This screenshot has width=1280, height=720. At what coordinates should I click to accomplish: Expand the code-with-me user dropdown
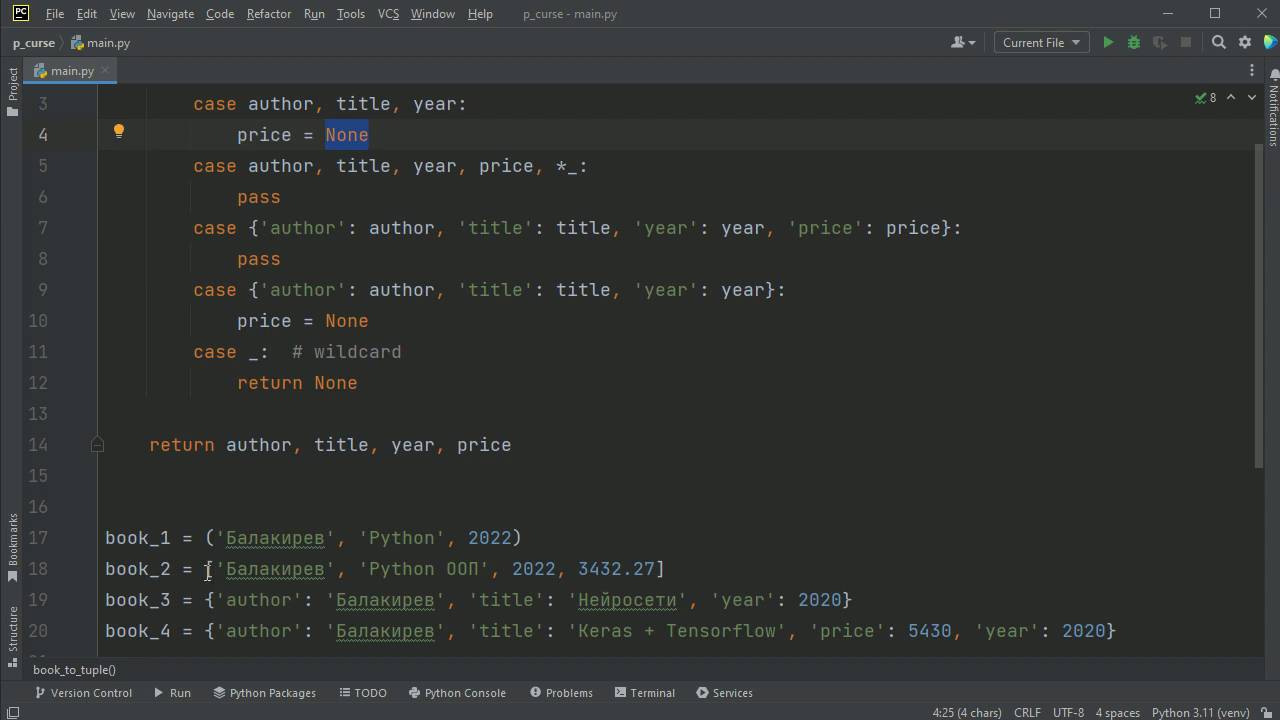click(963, 42)
